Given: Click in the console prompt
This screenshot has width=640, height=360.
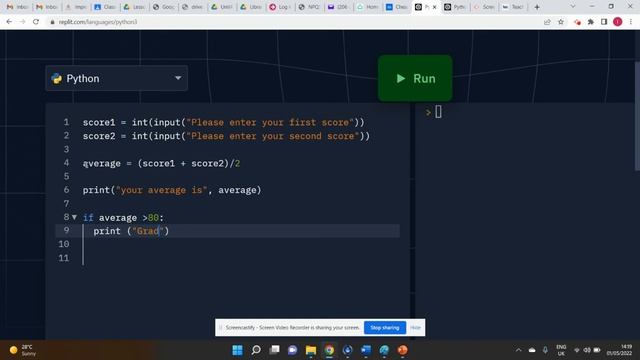Looking at the screenshot, I should tap(438, 112).
